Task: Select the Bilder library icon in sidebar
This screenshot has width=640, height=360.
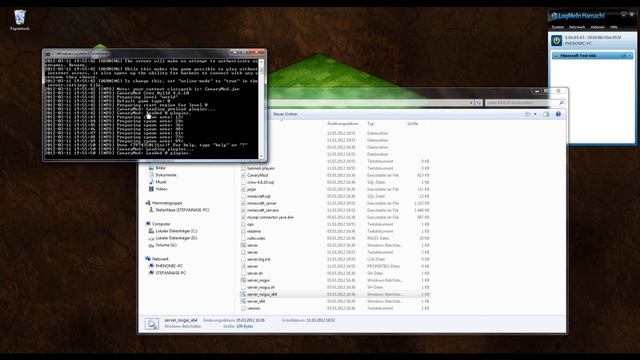Action: click(151, 168)
